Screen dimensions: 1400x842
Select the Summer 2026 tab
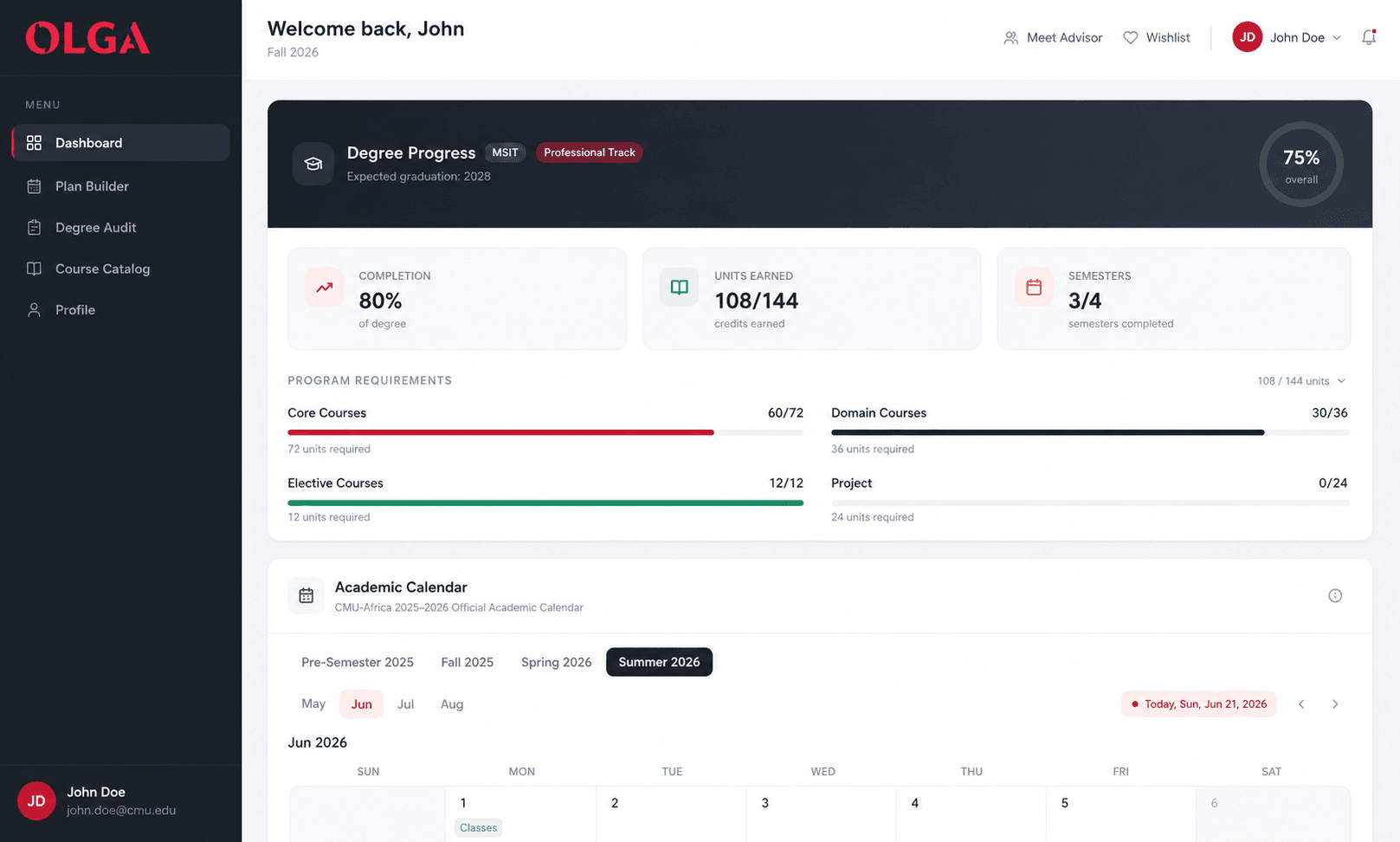point(659,662)
